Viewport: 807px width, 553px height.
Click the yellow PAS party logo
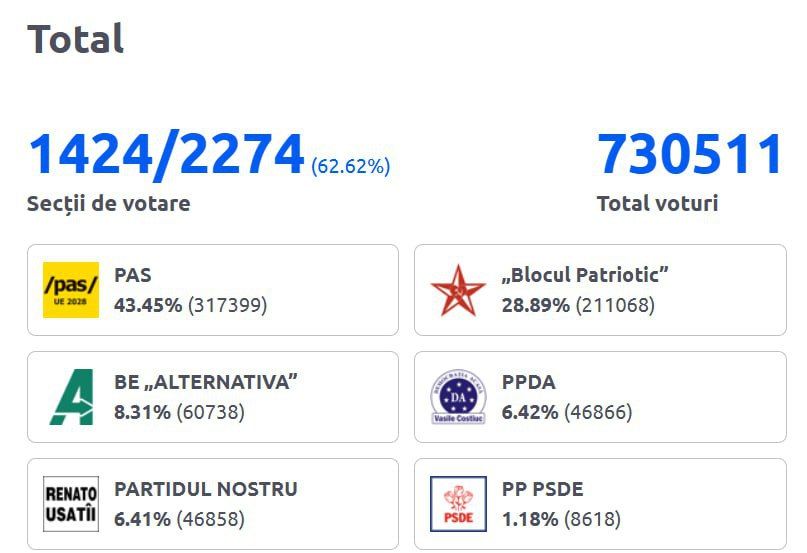(71, 290)
